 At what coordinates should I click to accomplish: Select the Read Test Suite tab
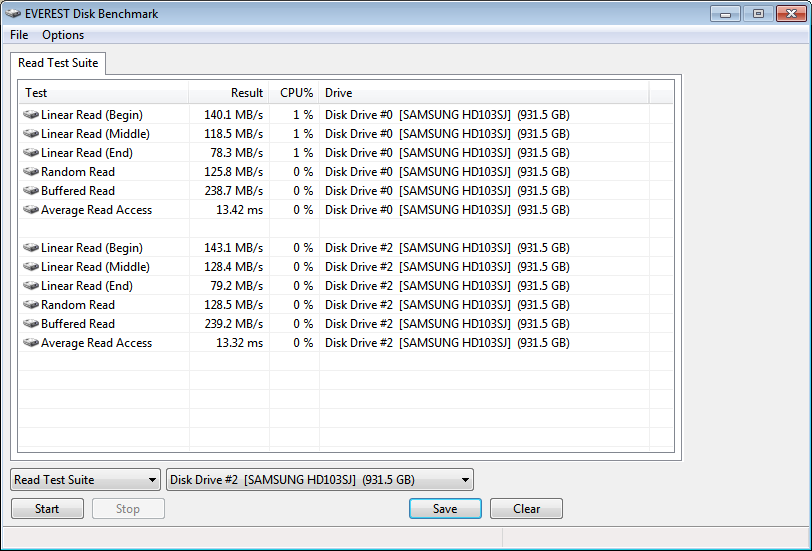pyautogui.click(x=58, y=63)
